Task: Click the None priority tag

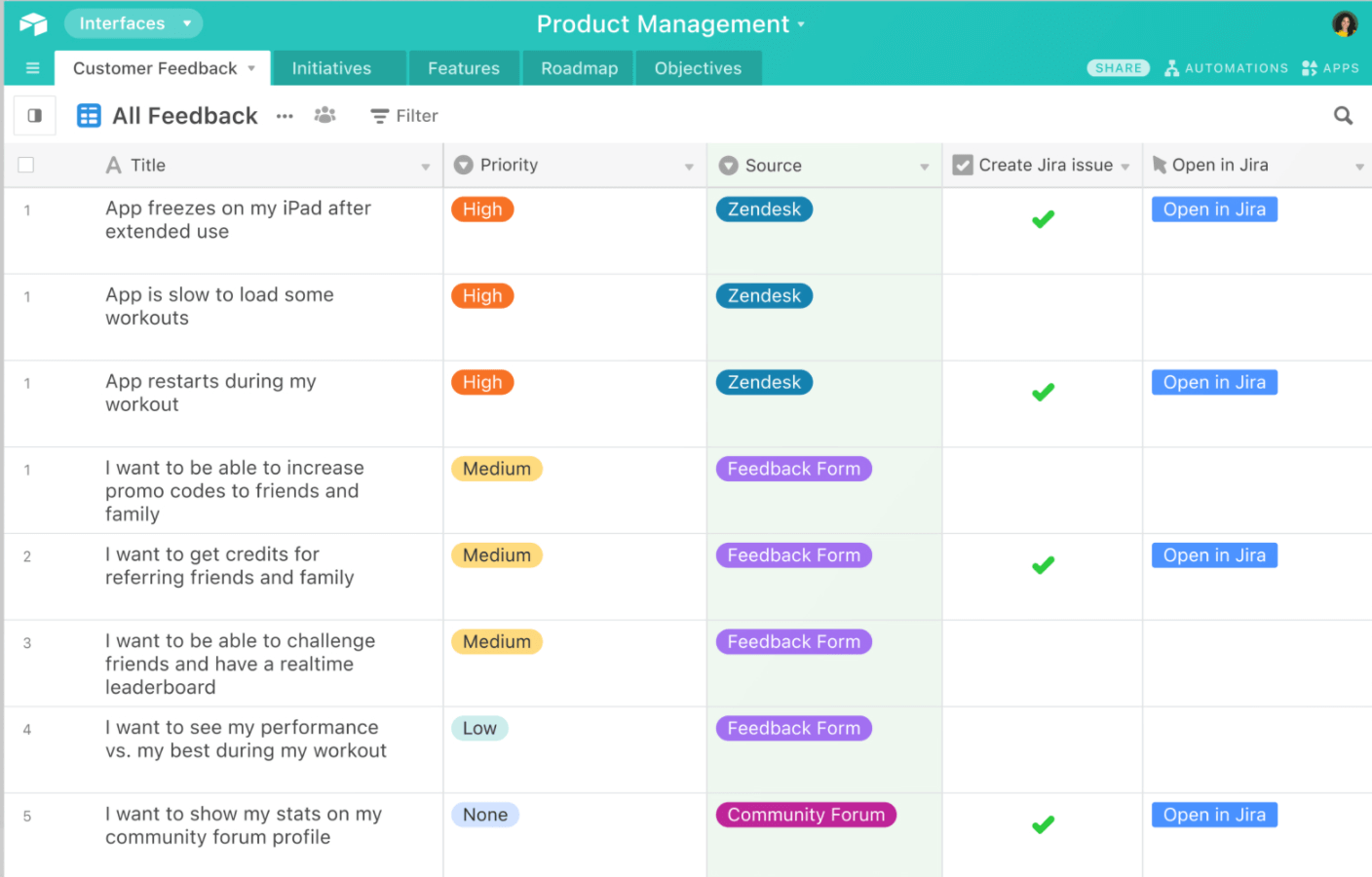Action: pos(485,815)
